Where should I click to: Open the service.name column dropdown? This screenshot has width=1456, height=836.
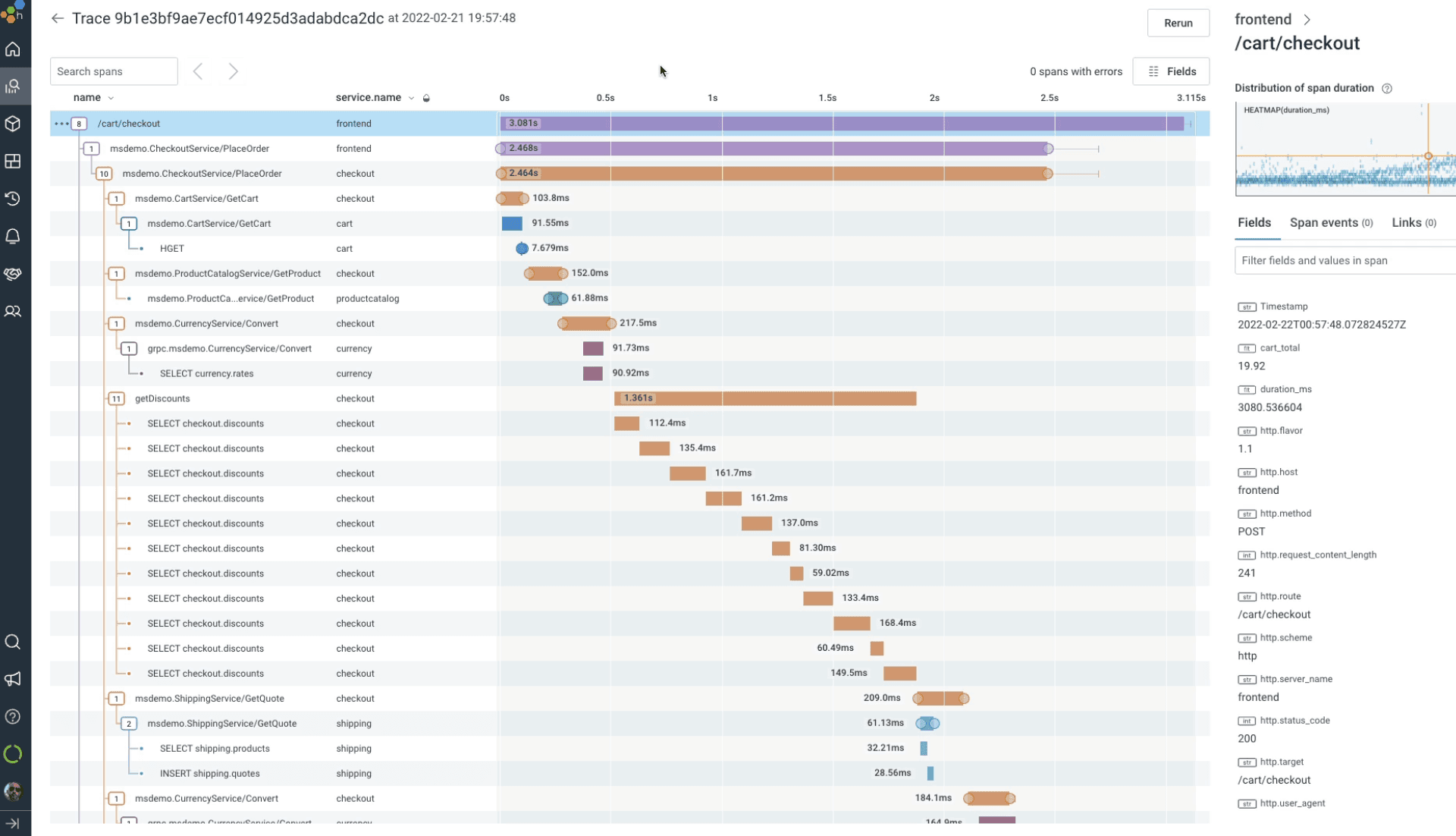tap(411, 98)
